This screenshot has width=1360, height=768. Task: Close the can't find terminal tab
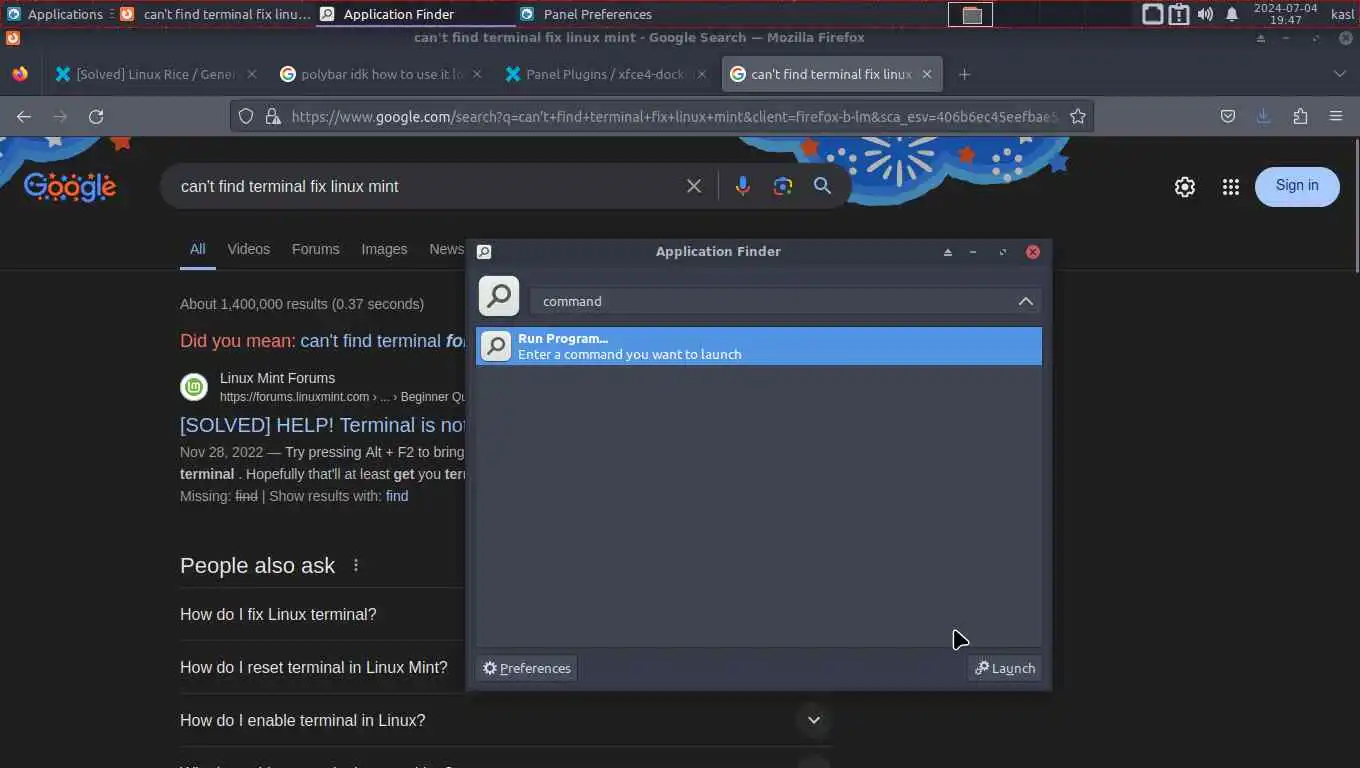[927, 74]
